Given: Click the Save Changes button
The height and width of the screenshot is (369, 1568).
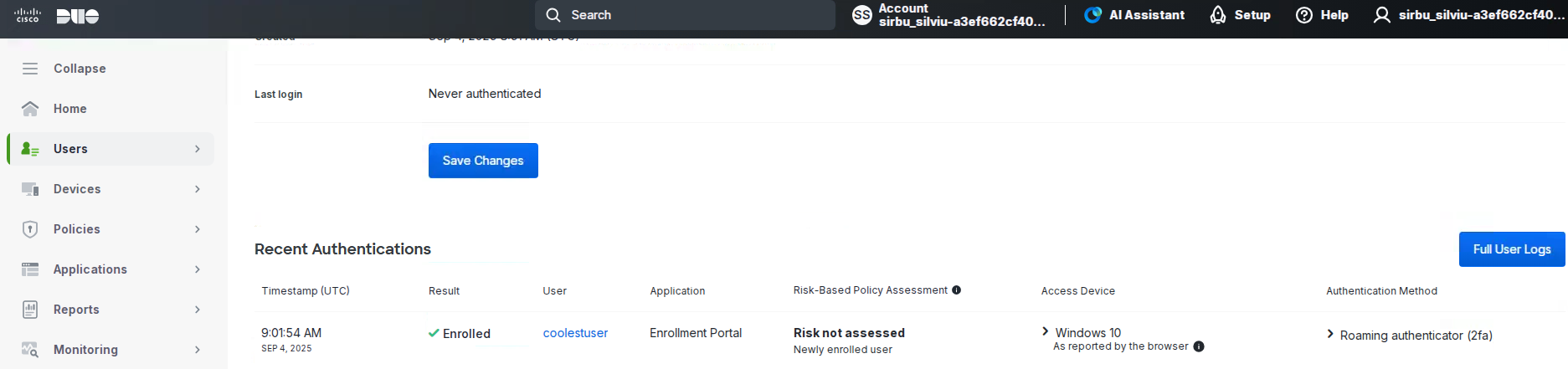Looking at the screenshot, I should point(483,161).
